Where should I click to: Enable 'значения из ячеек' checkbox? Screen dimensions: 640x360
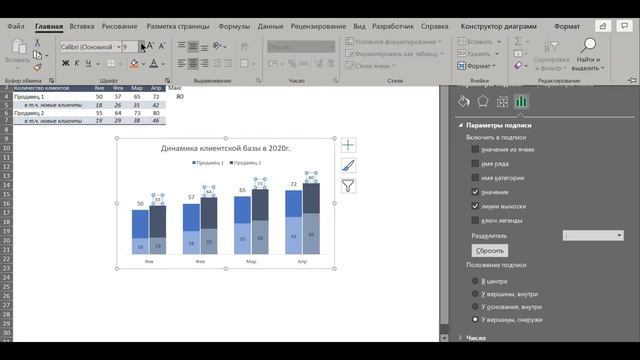475,149
